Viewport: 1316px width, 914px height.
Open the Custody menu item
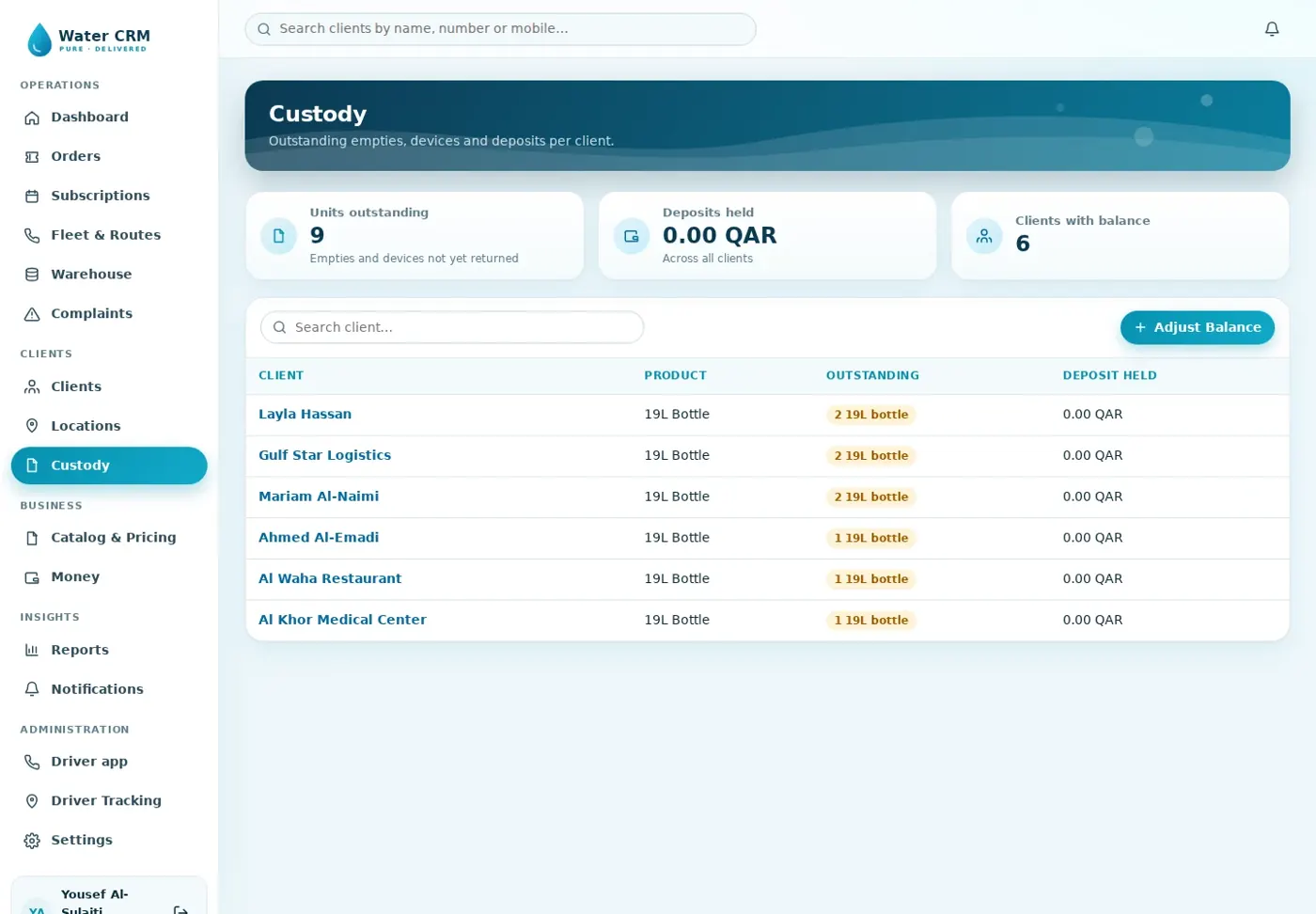click(x=109, y=465)
